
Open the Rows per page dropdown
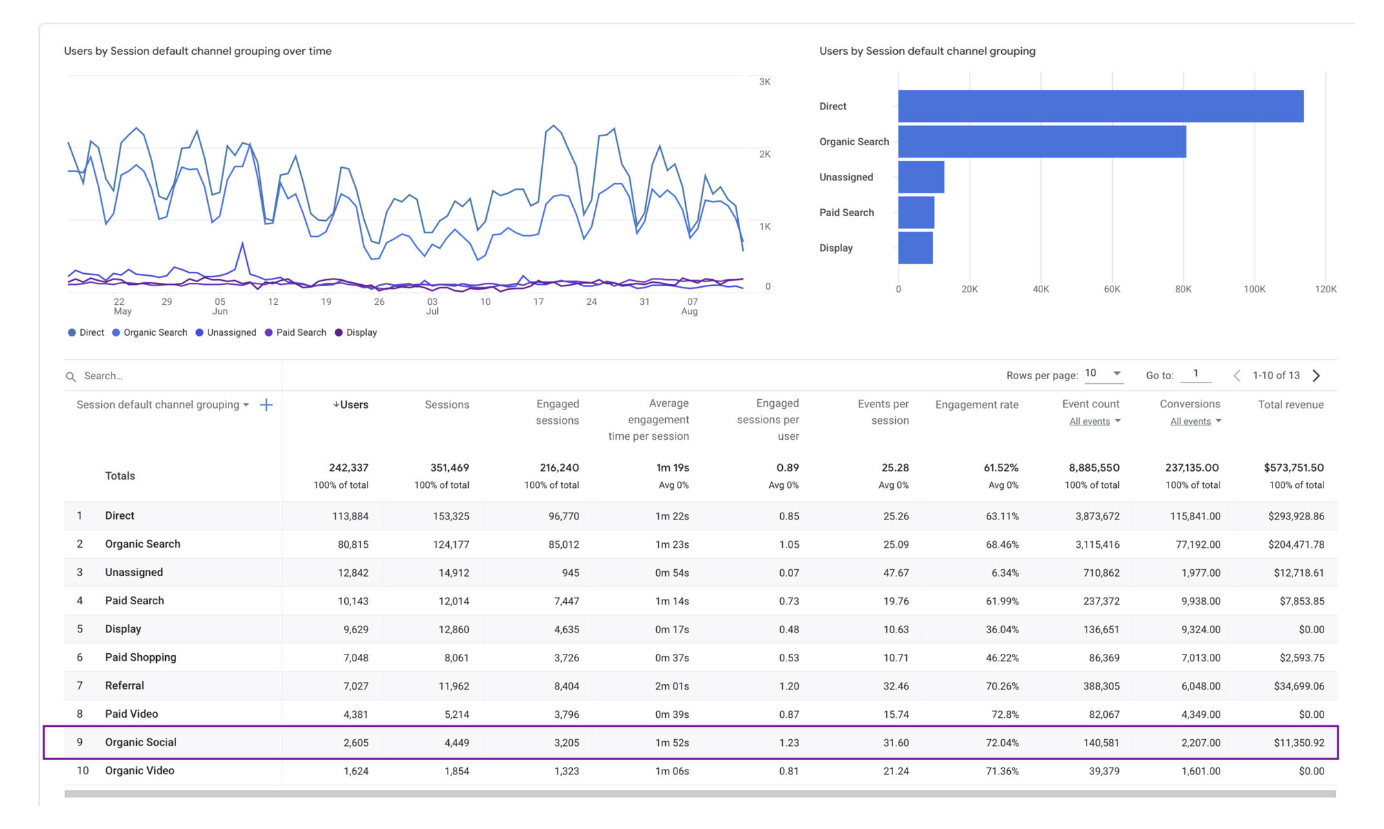click(x=1104, y=374)
